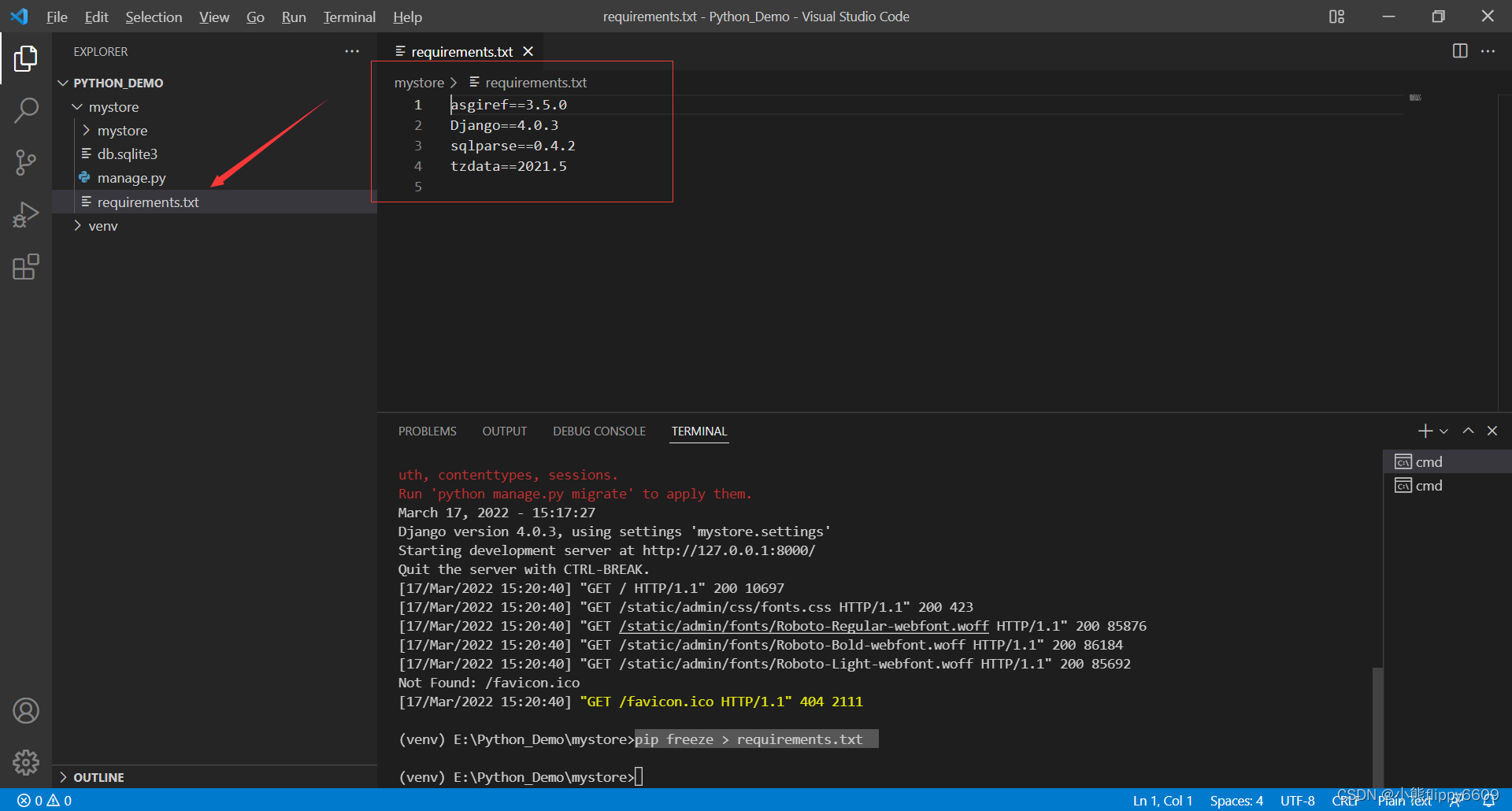Click mystore in the editor breadcrumb
Viewport: 1512px width, 811px height.
(x=419, y=83)
